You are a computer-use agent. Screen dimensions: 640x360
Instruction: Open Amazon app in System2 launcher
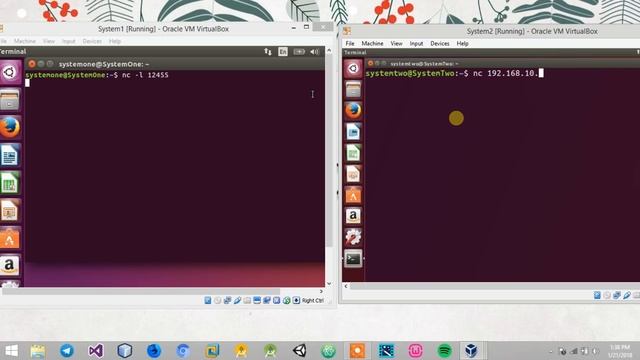click(353, 216)
